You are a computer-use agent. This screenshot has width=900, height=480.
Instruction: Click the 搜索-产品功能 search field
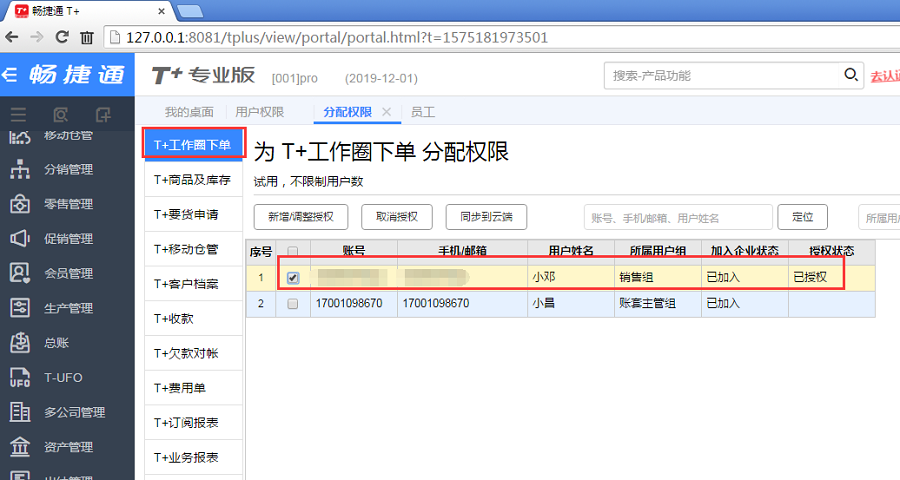721,75
